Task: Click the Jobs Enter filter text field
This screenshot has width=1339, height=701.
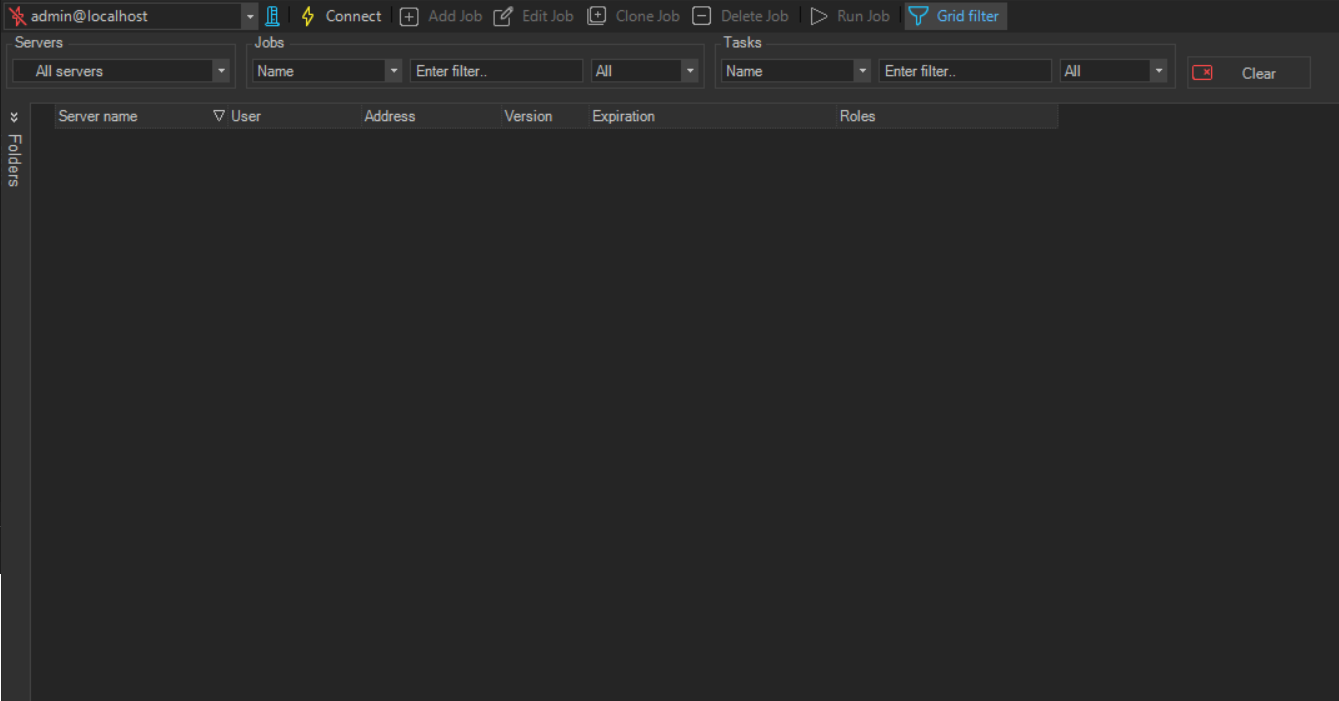Action: (496, 71)
